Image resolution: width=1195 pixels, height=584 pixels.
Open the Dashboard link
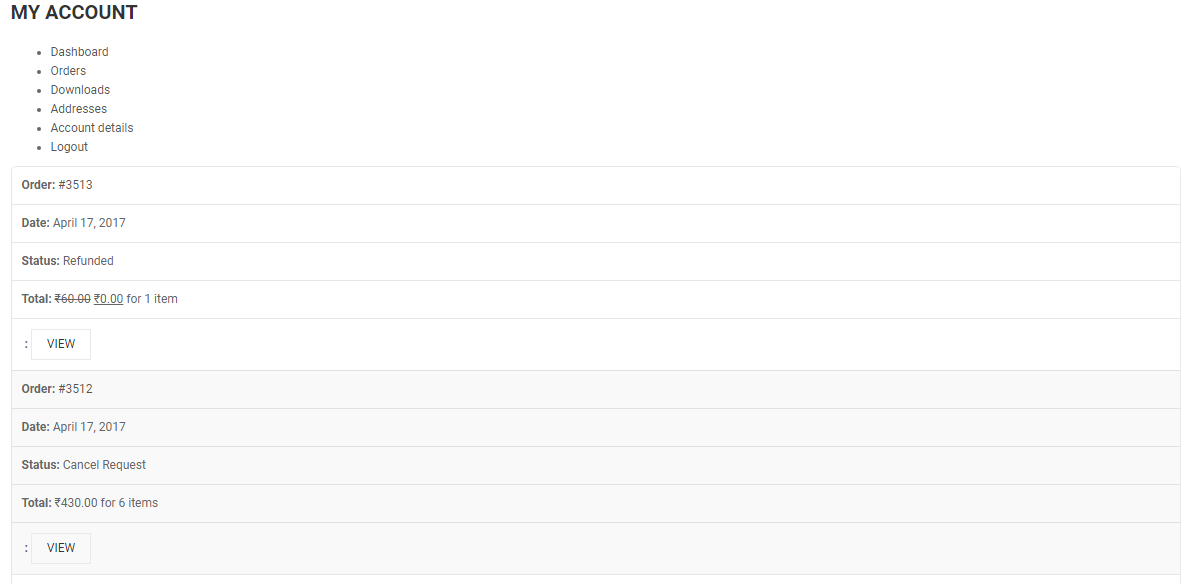[x=79, y=52]
